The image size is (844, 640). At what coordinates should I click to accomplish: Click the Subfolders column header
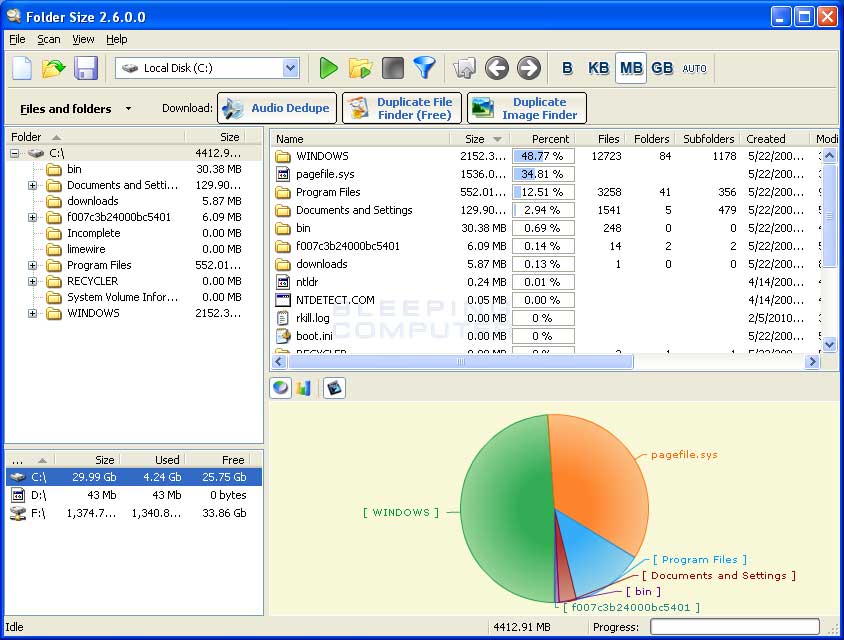(708, 139)
